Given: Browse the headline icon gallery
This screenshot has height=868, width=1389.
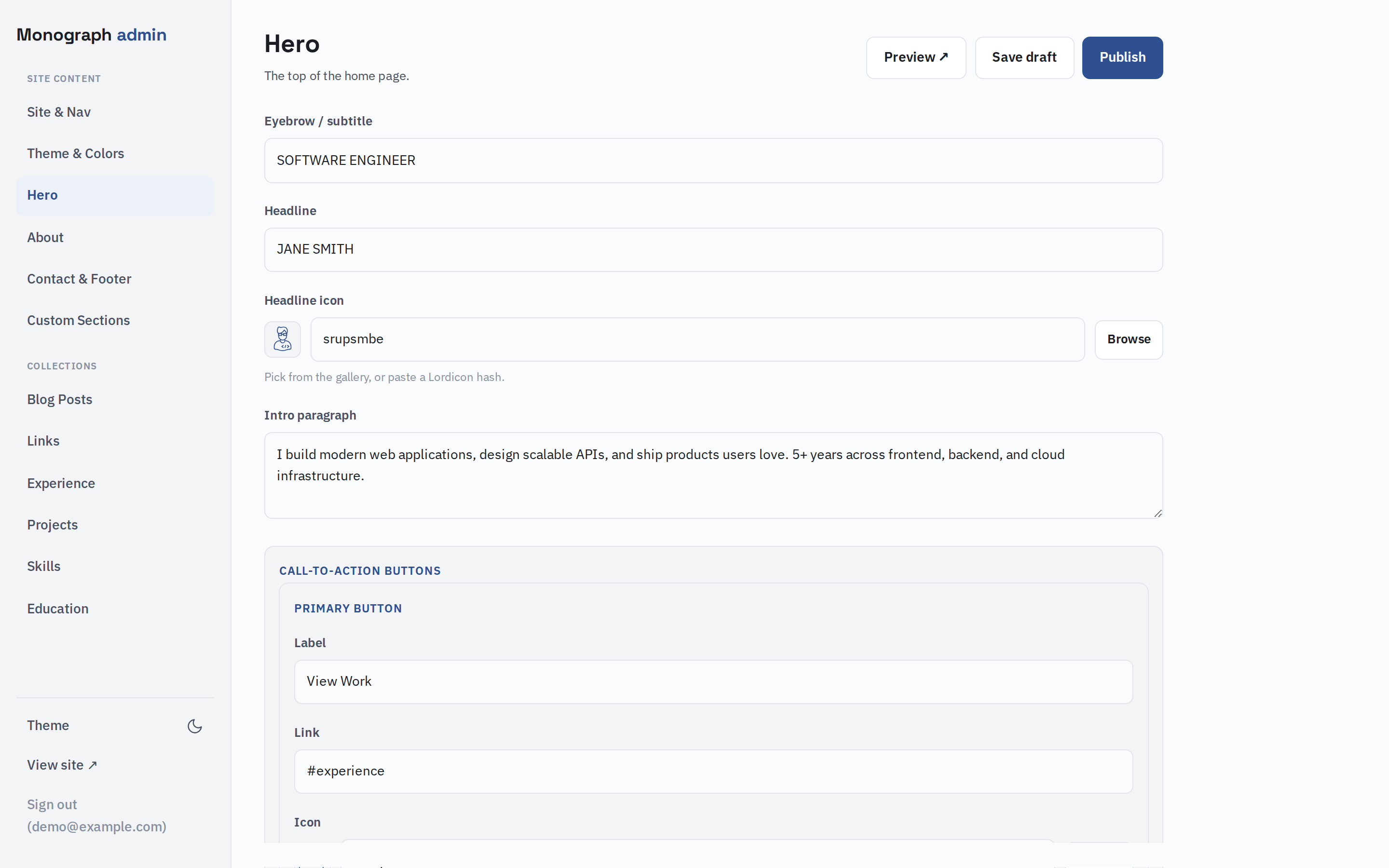Looking at the screenshot, I should click(x=1129, y=339).
